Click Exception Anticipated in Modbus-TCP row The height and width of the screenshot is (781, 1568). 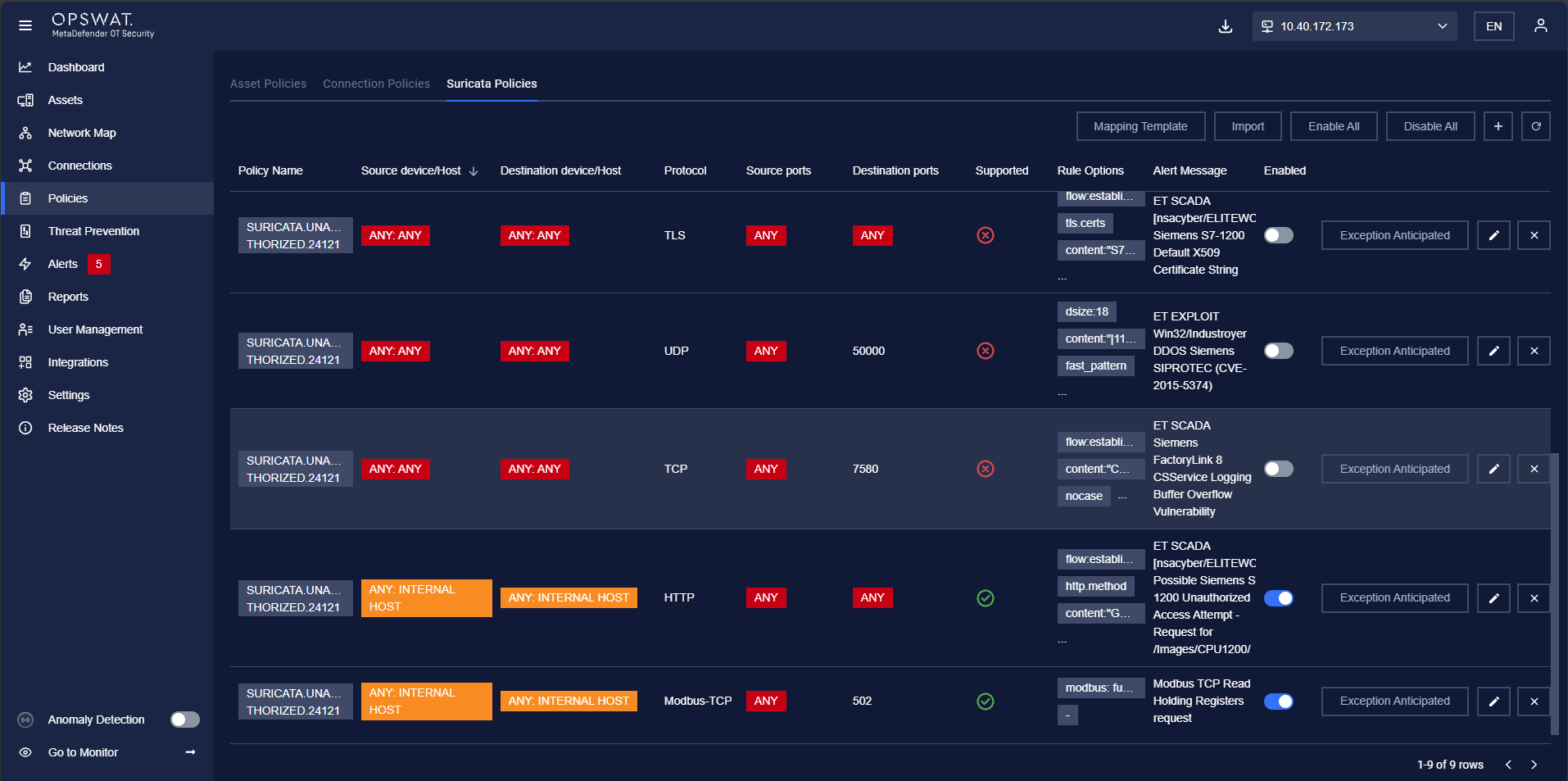click(1395, 702)
